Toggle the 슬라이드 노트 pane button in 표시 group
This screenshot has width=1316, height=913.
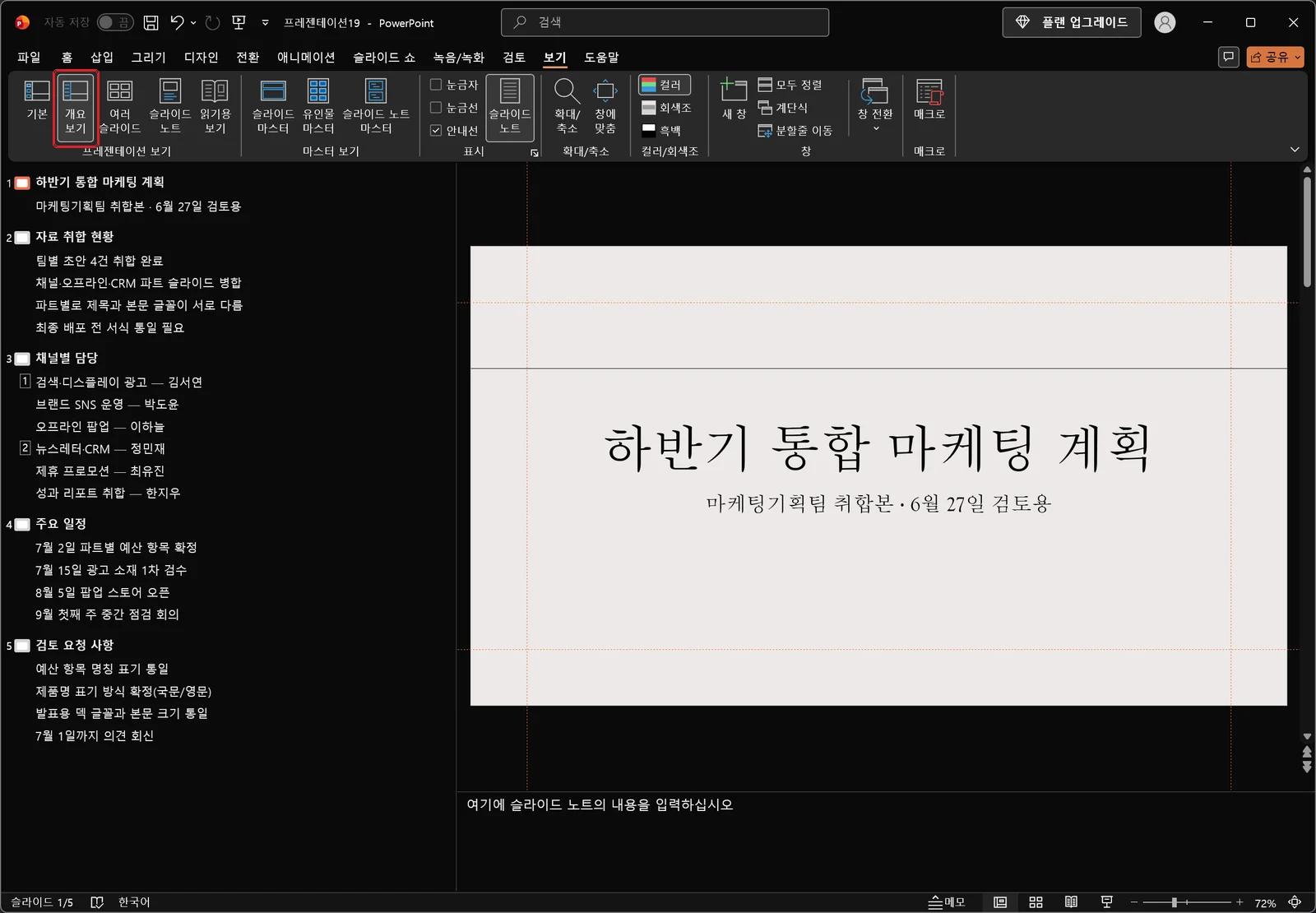510,107
